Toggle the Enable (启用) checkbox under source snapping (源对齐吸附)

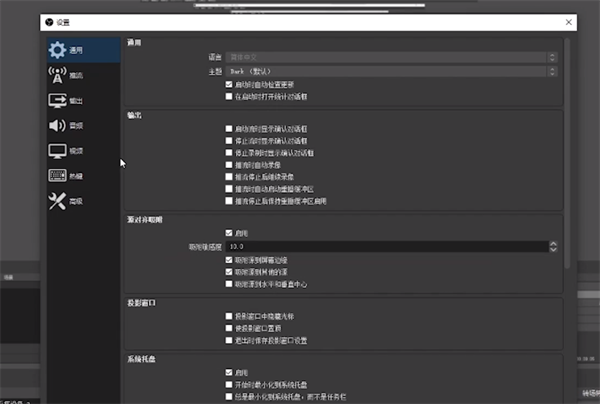coord(229,233)
